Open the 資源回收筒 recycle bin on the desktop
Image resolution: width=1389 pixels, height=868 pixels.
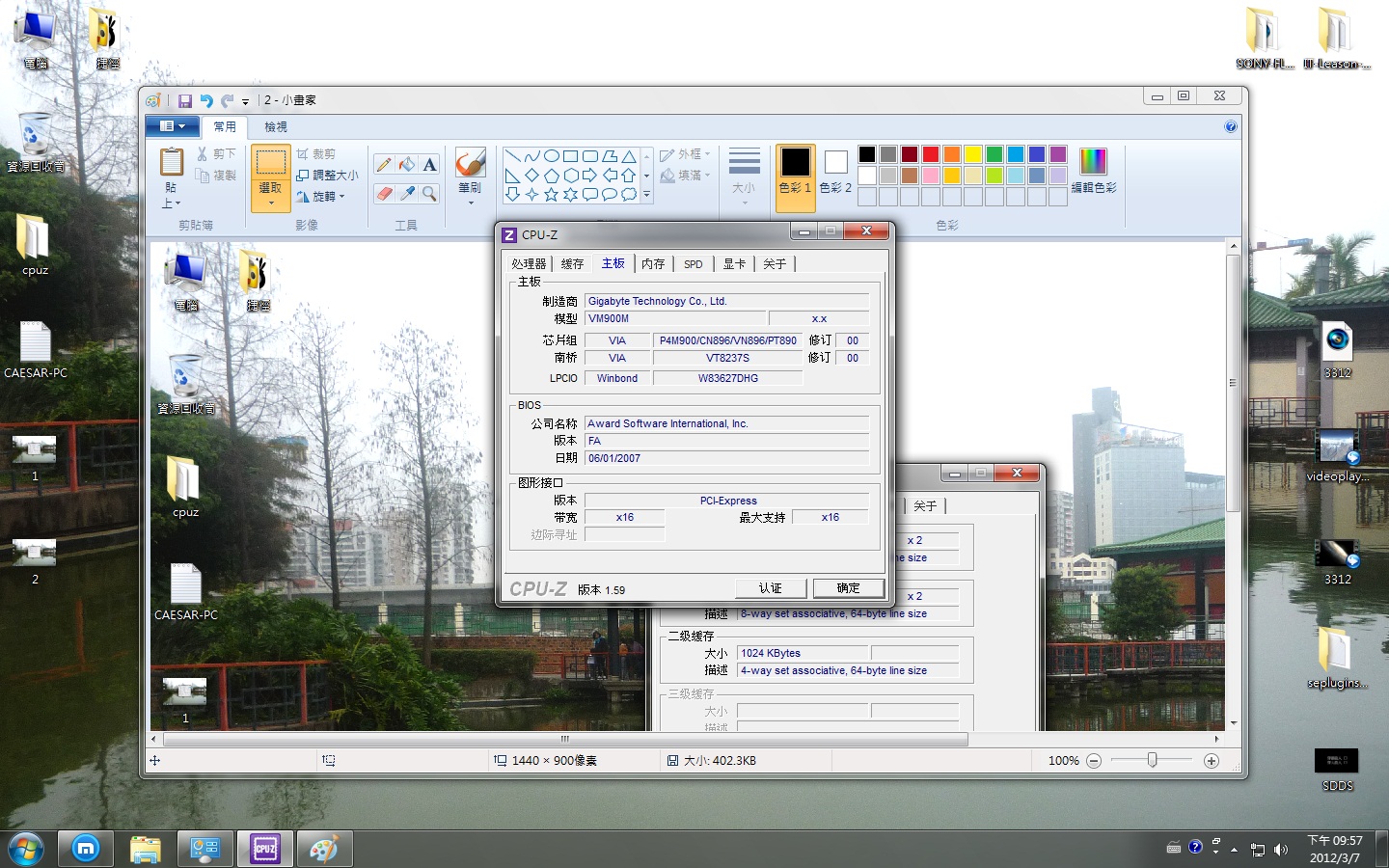click(x=36, y=143)
